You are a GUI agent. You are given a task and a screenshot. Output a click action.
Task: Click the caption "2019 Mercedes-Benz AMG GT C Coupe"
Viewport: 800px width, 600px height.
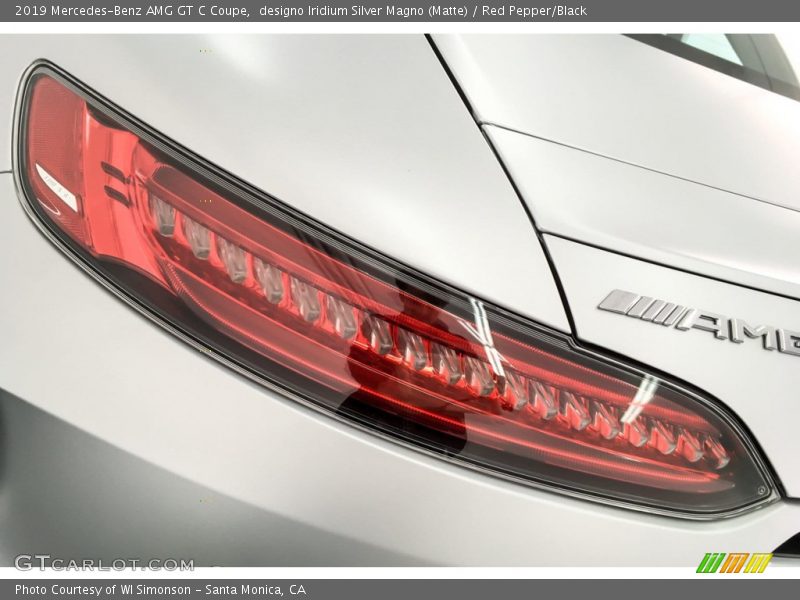pyautogui.click(x=132, y=11)
